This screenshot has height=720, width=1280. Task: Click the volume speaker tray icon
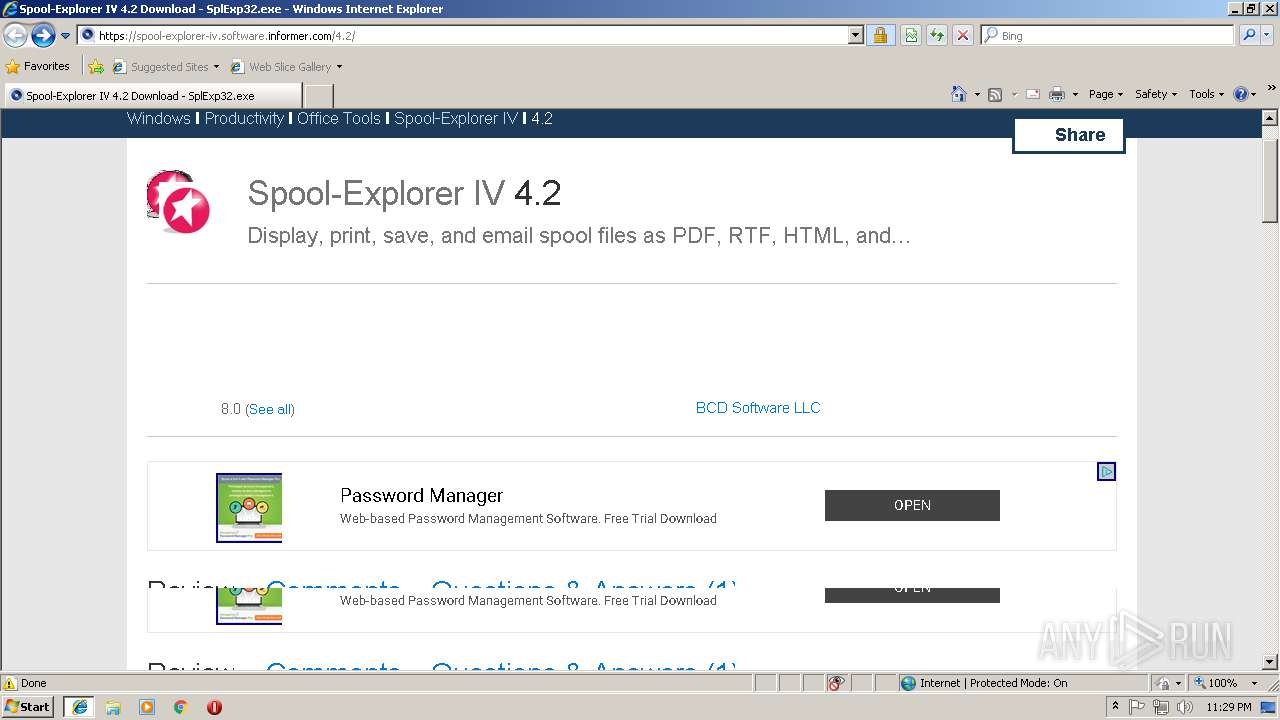pos(1185,707)
